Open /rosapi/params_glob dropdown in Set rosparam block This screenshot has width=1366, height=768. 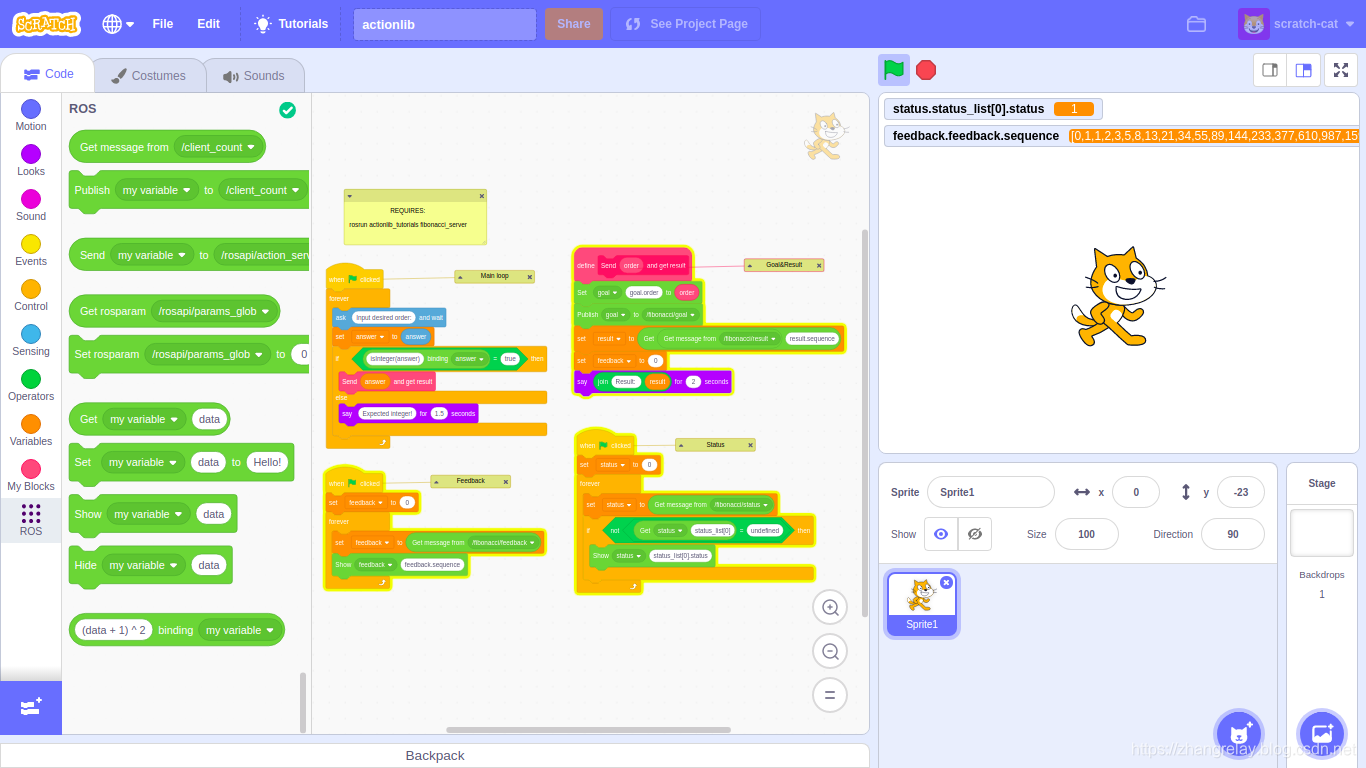[x=207, y=354]
